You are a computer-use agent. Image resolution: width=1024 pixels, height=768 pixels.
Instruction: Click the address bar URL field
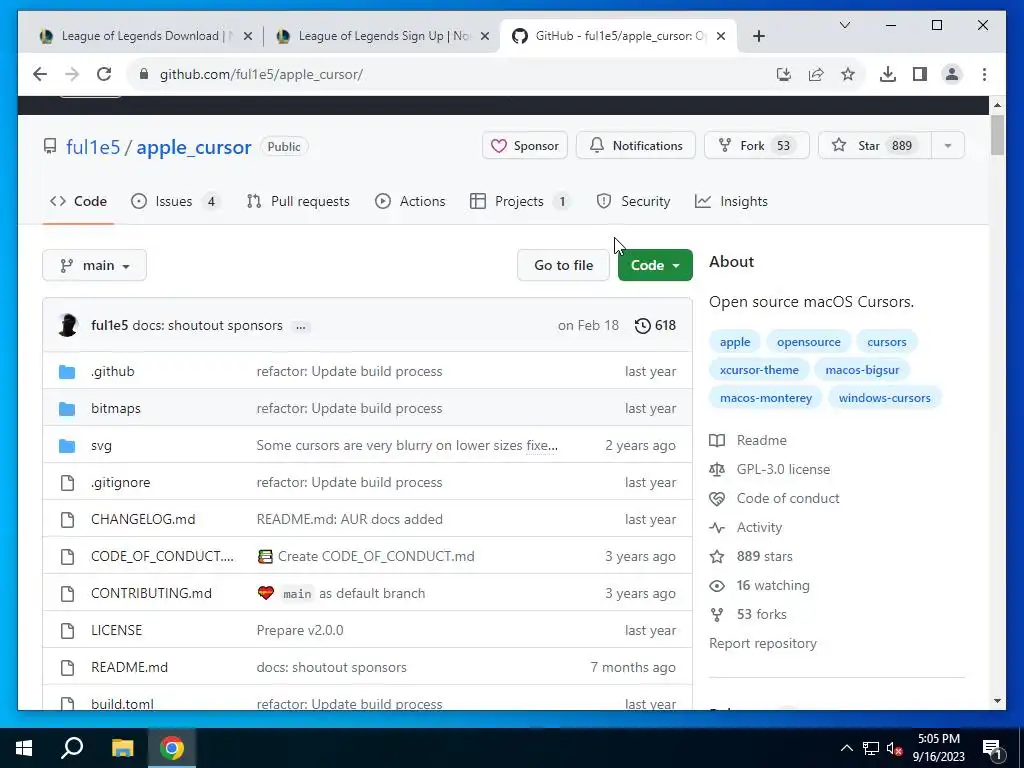tap(451, 74)
